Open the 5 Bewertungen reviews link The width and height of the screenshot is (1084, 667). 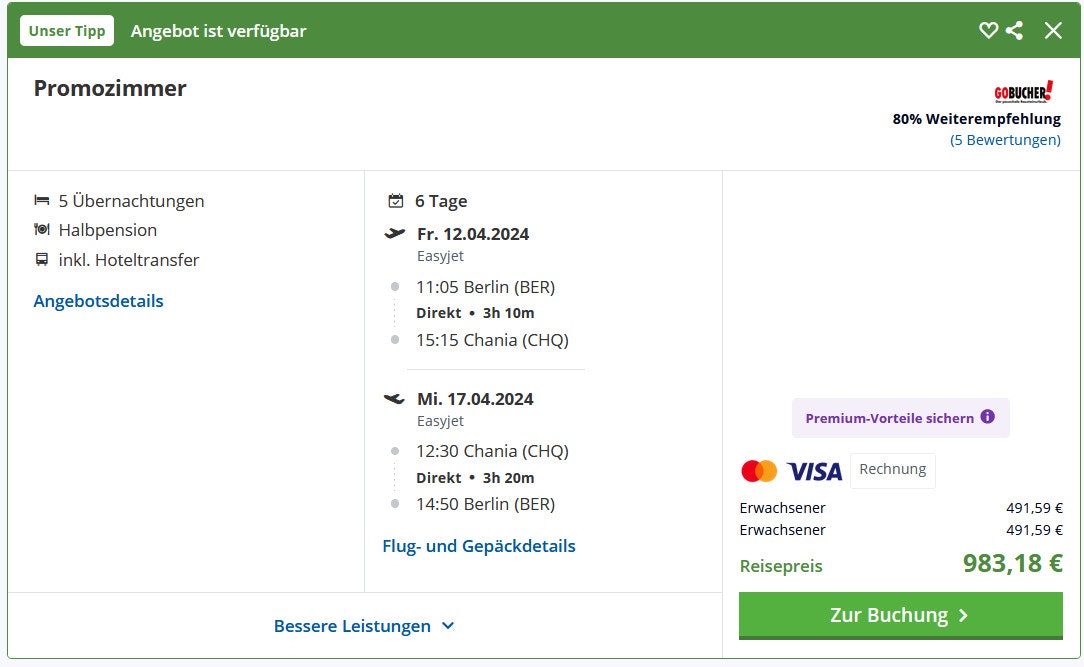(1005, 140)
